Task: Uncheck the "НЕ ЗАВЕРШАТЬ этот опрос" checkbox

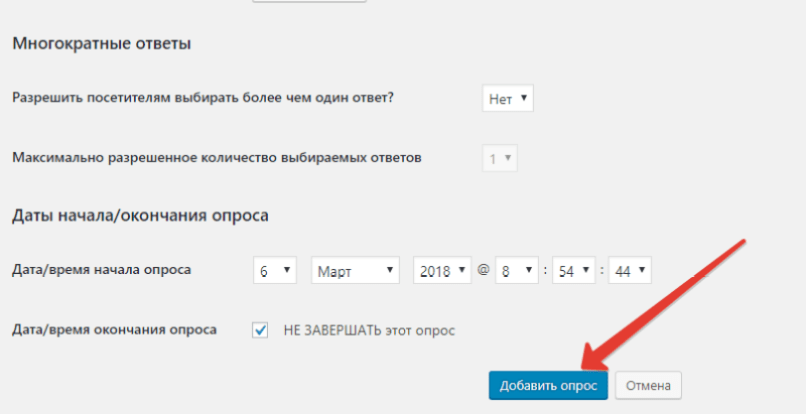Action: [261, 329]
